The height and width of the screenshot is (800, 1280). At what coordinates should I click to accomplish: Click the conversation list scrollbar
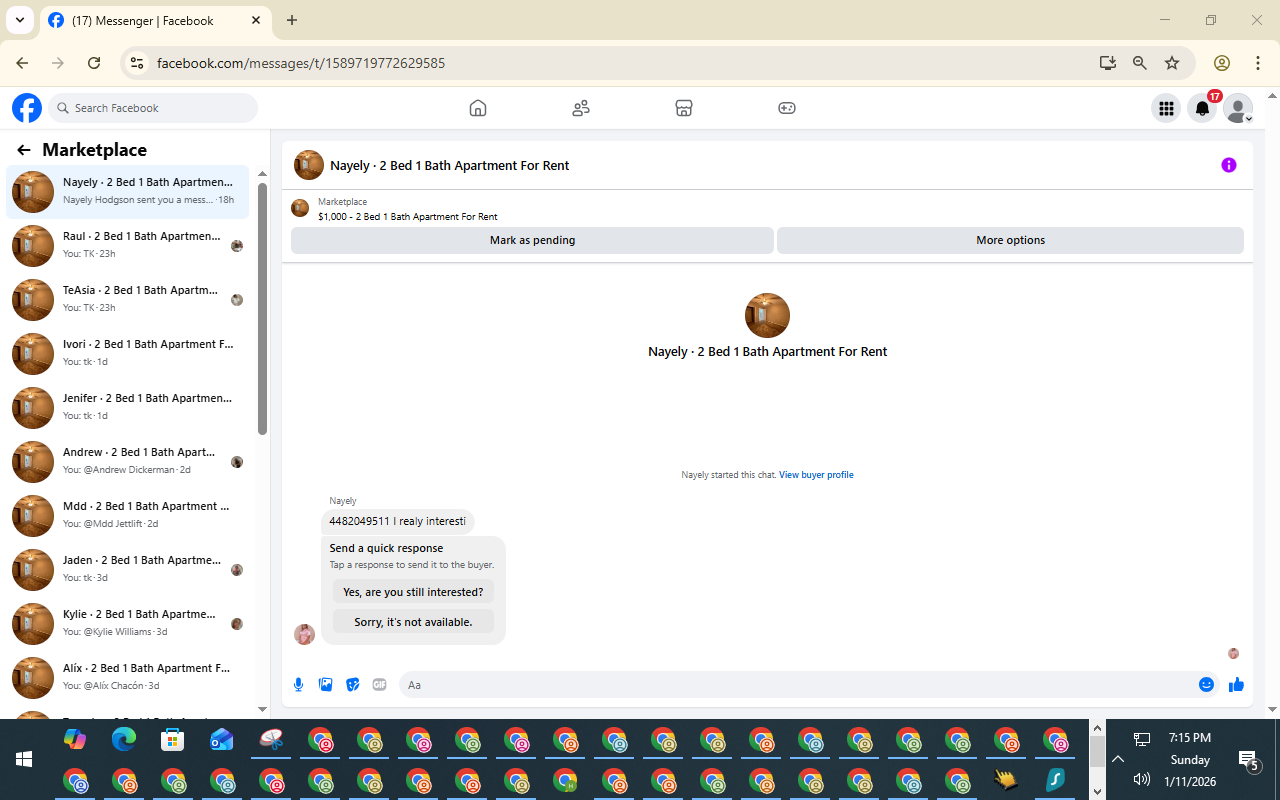(262, 308)
